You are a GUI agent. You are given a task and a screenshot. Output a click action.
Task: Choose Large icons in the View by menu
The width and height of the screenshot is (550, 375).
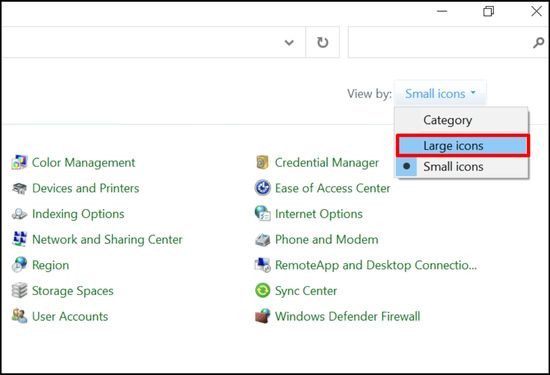coord(462,145)
